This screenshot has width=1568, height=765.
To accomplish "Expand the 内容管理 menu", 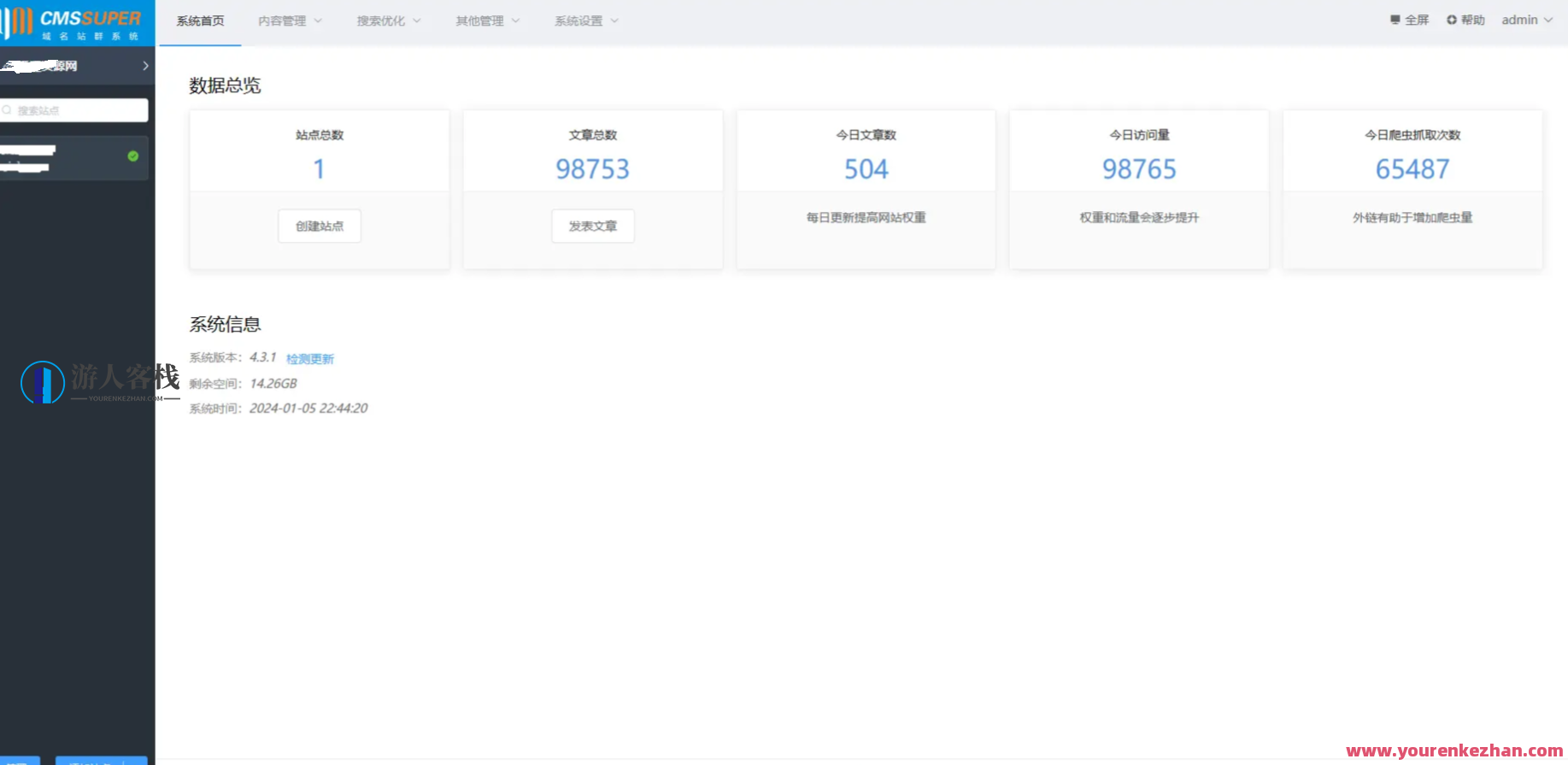I will (x=290, y=21).
